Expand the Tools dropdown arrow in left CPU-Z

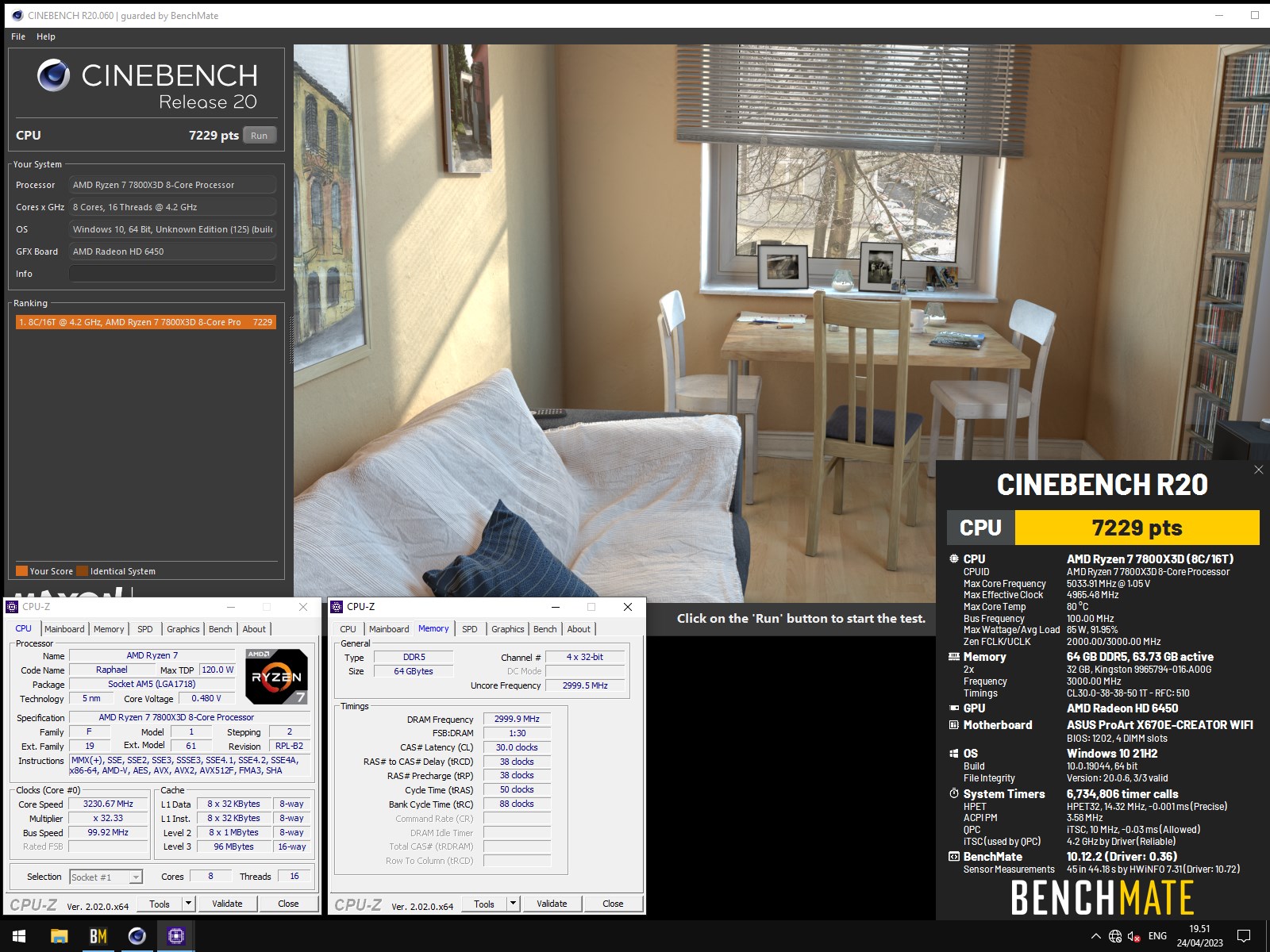point(188,904)
